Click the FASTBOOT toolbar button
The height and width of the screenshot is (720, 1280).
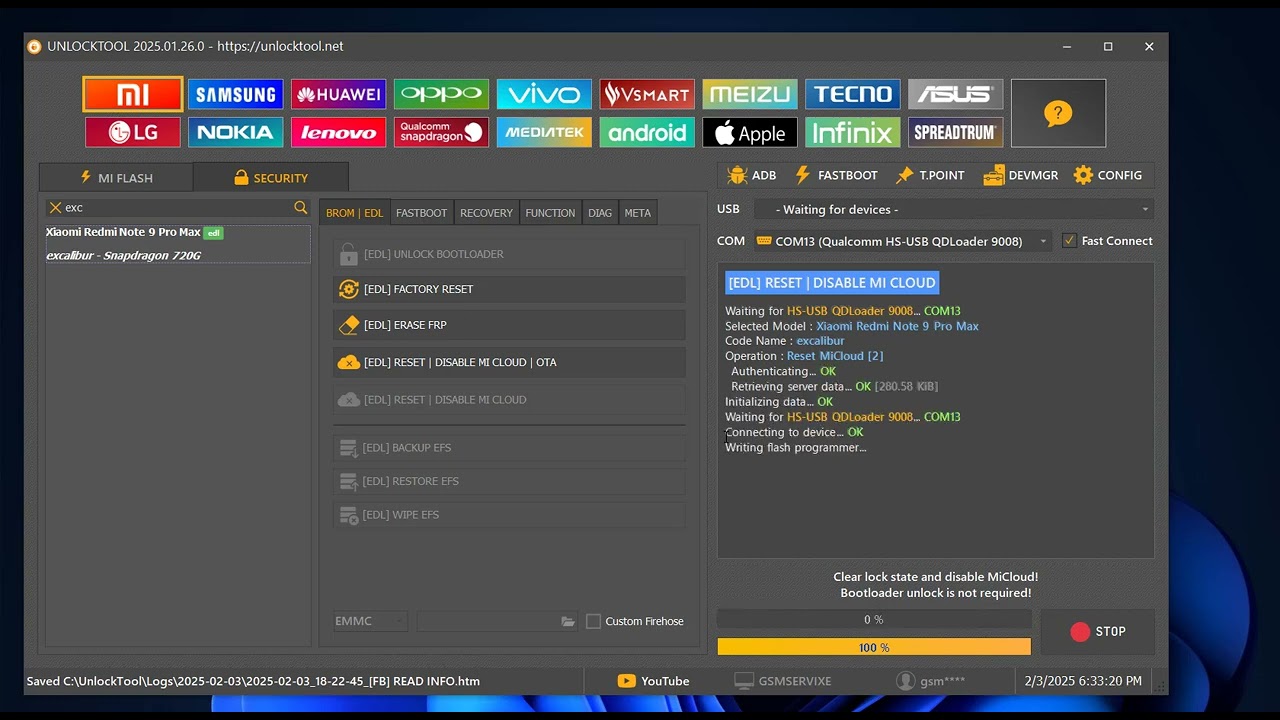tap(836, 175)
